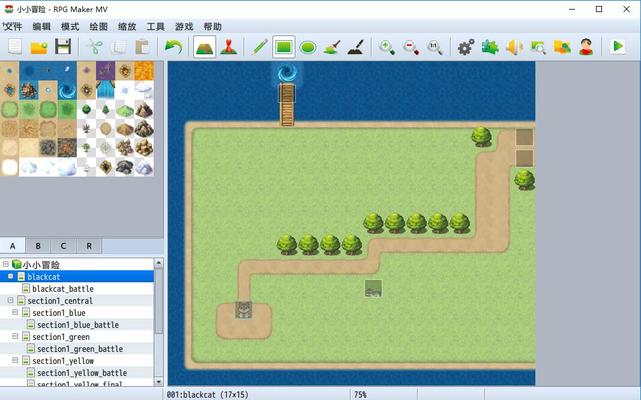Click the map tree scrollbar down arrow
The image size is (641, 400).
click(x=159, y=382)
